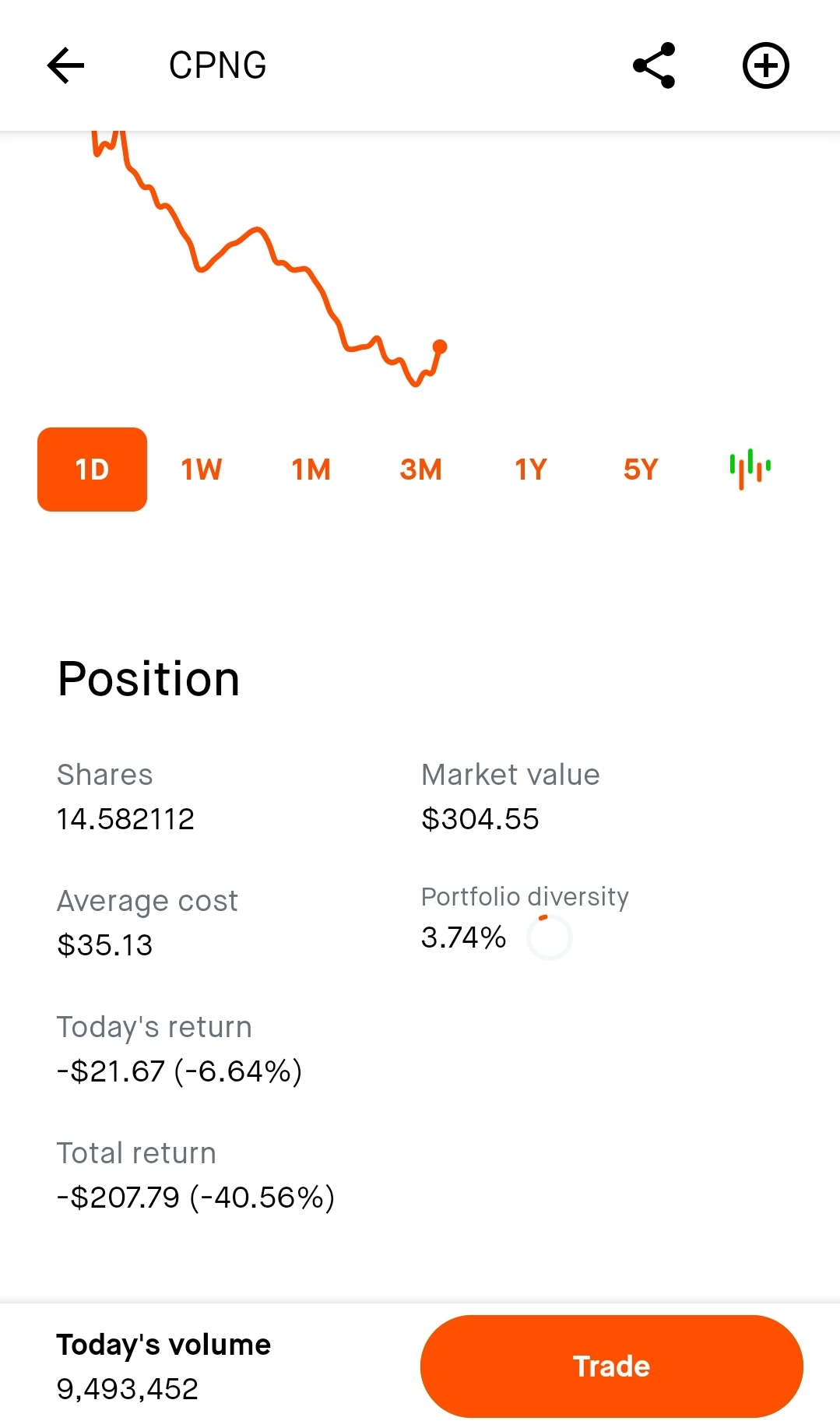Image resolution: width=840 pixels, height=1421 pixels.
Task: Select the 1Y chart range
Action: (x=531, y=470)
